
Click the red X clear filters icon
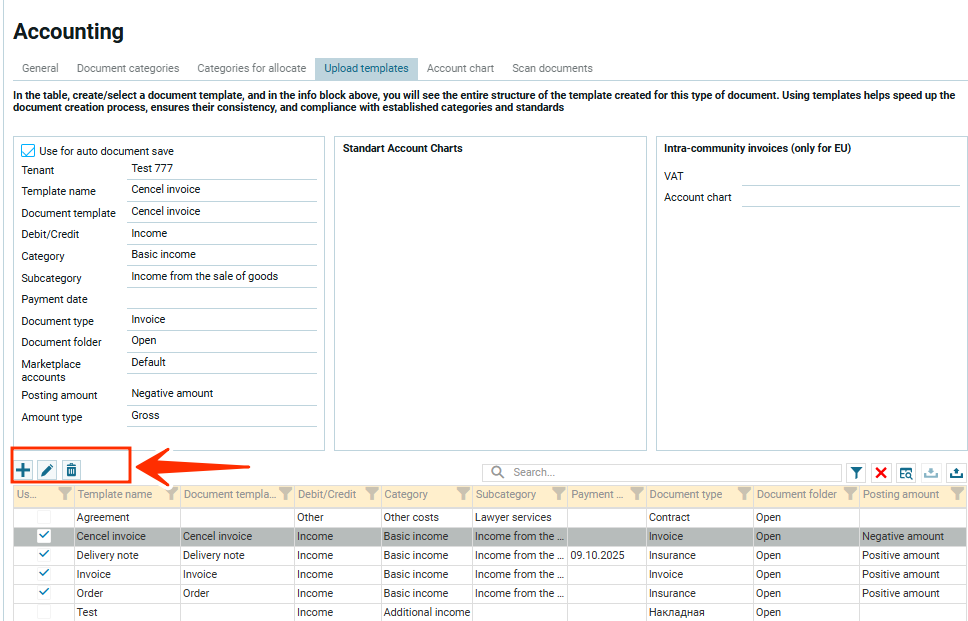(881, 473)
